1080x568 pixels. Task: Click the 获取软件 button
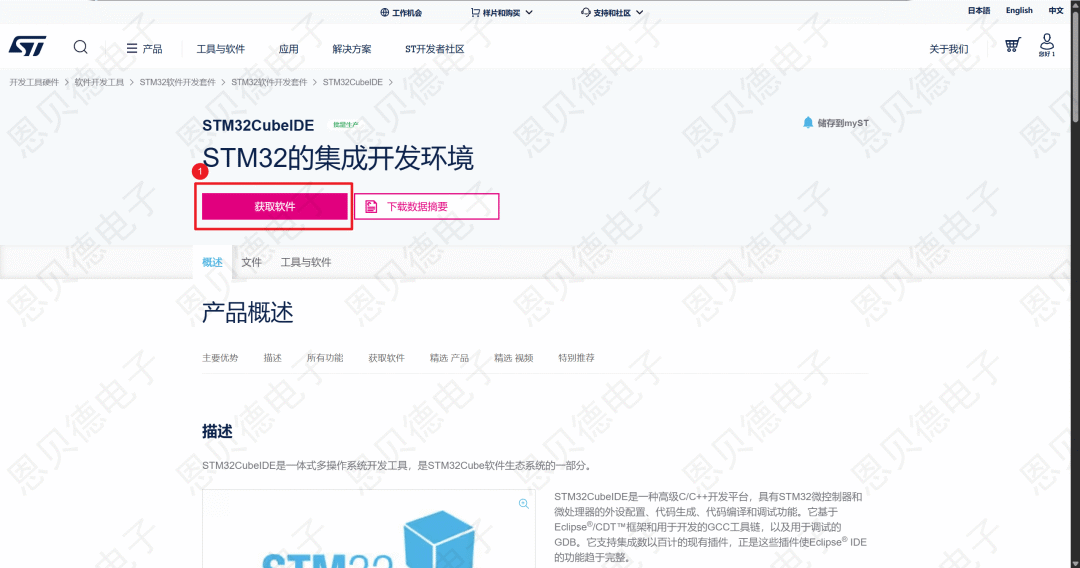tap(274, 207)
